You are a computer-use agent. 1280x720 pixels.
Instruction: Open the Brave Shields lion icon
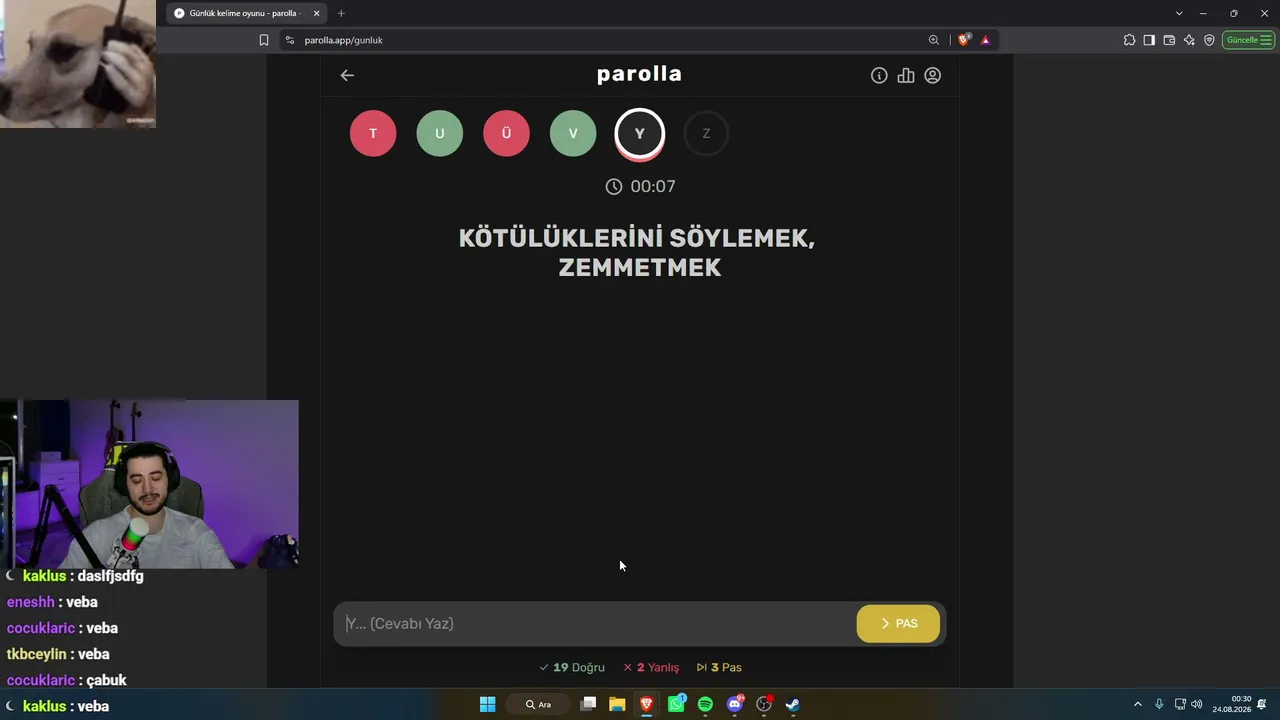pyautogui.click(x=964, y=40)
